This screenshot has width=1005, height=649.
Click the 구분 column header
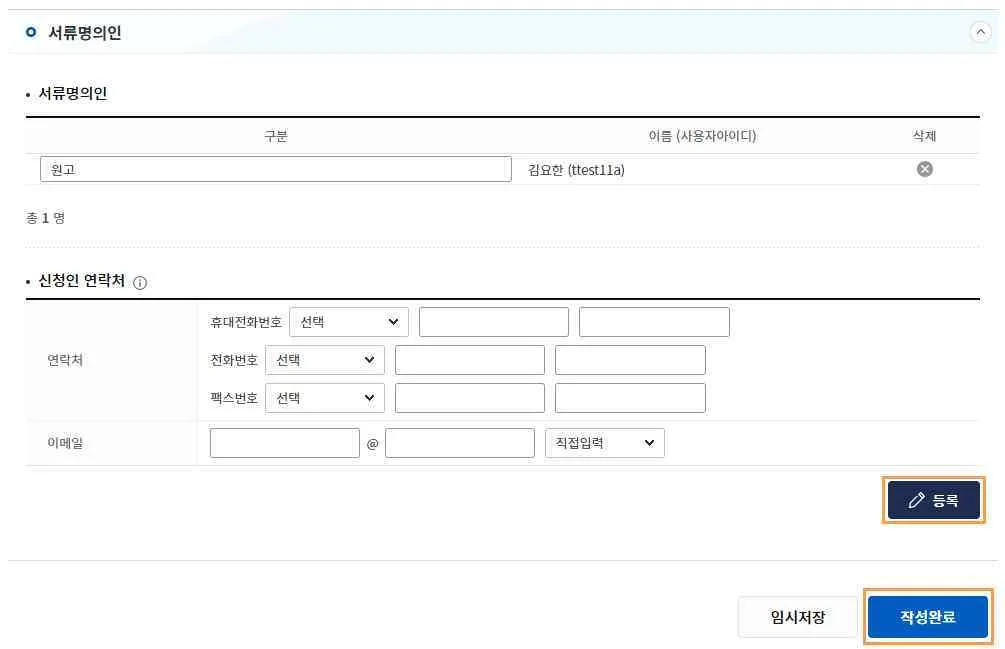(276, 136)
